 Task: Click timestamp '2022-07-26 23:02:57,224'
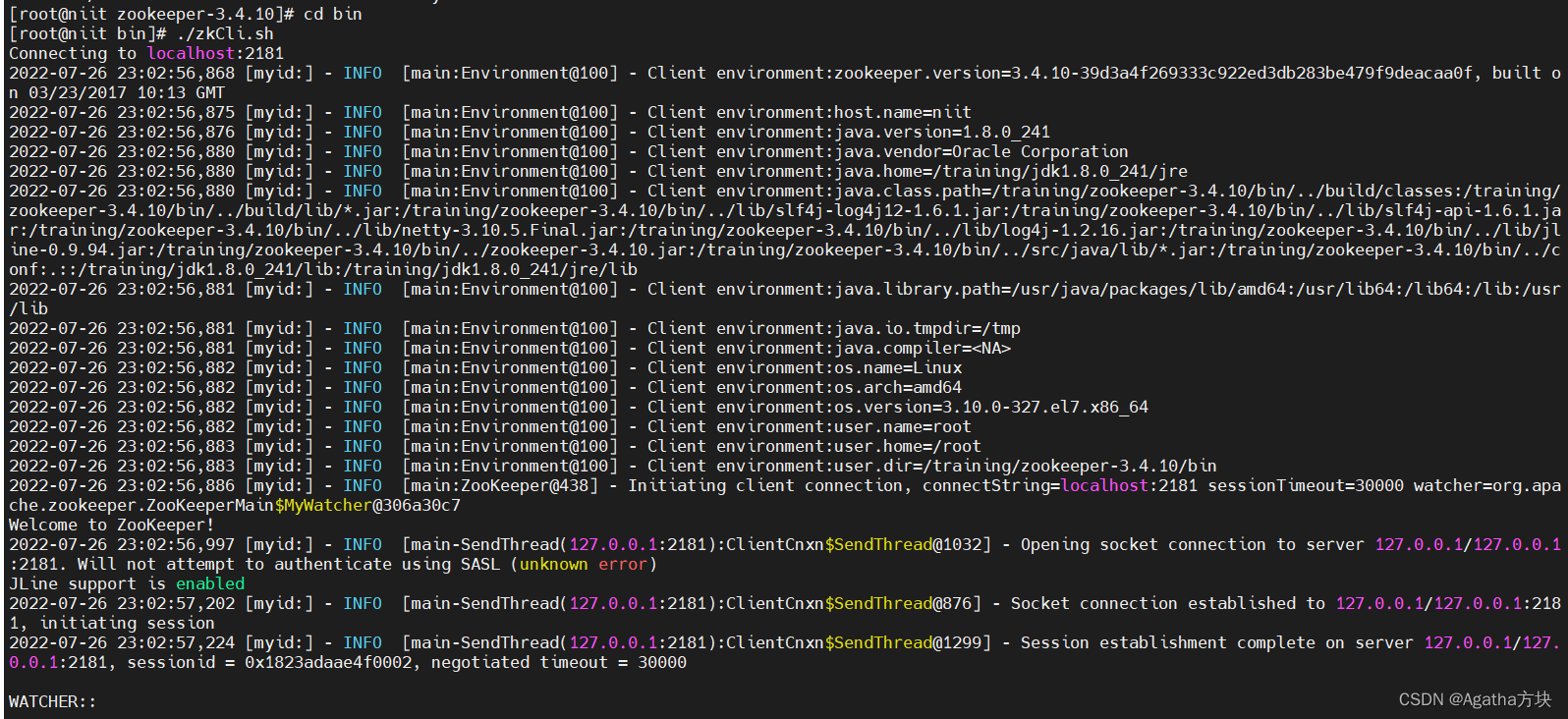pos(122,642)
